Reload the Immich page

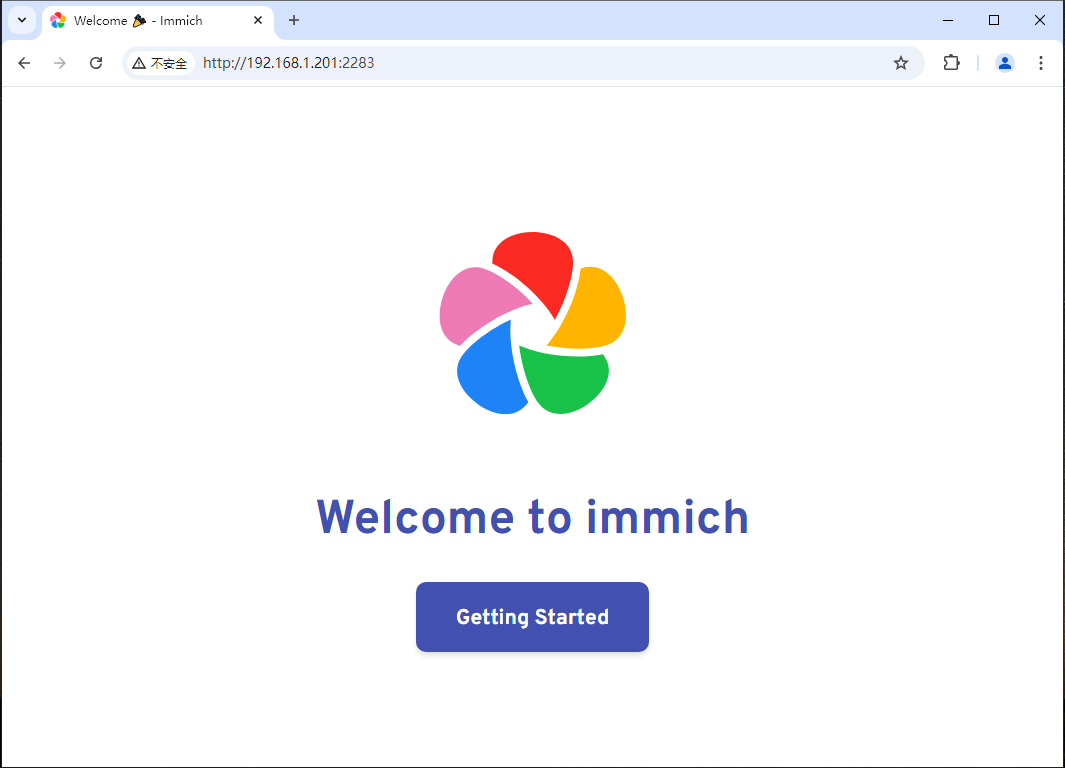96,63
